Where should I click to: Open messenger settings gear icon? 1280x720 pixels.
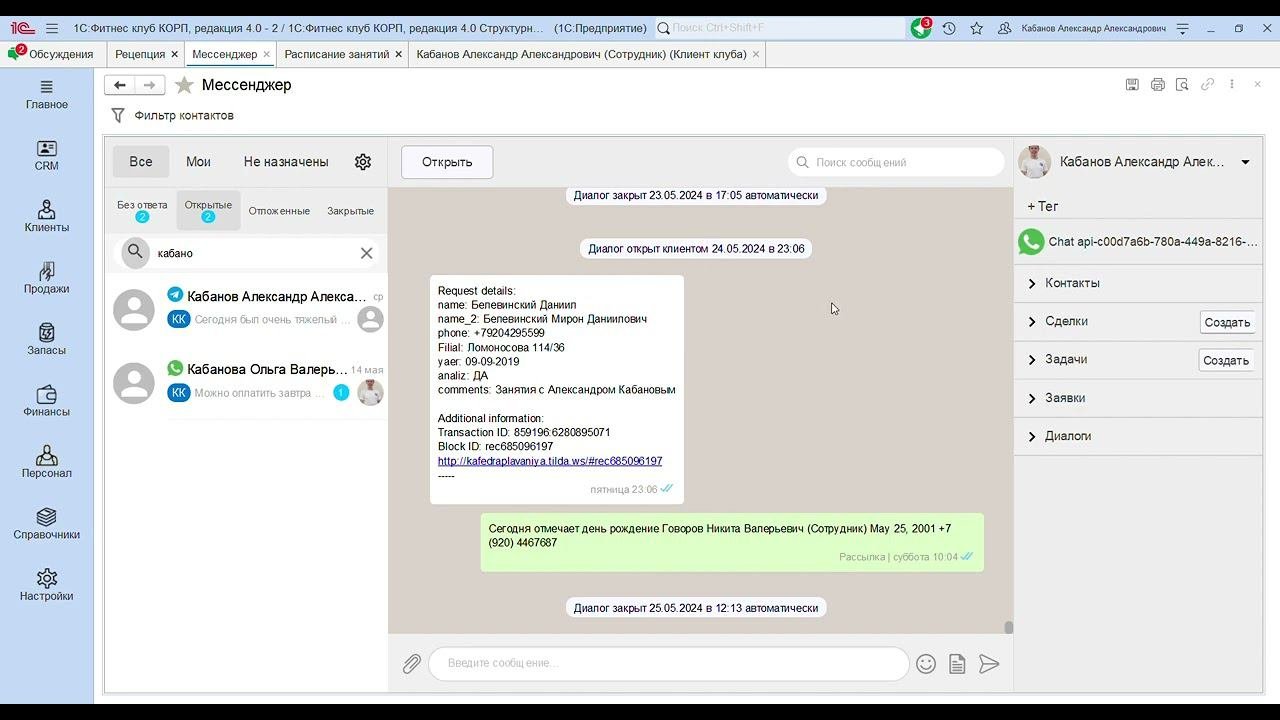tap(363, 162)
